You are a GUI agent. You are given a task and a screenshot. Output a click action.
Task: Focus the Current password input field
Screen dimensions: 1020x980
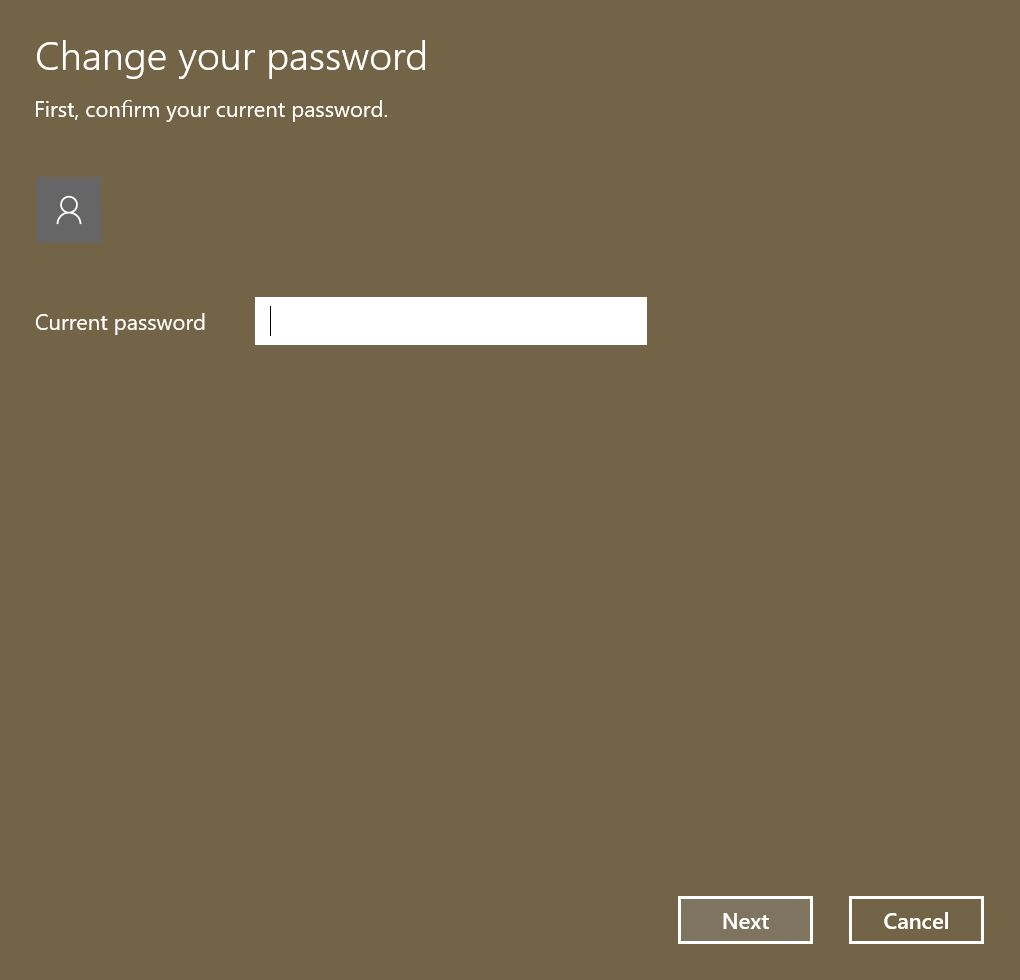pyautogui.click(x=450, y=321)
